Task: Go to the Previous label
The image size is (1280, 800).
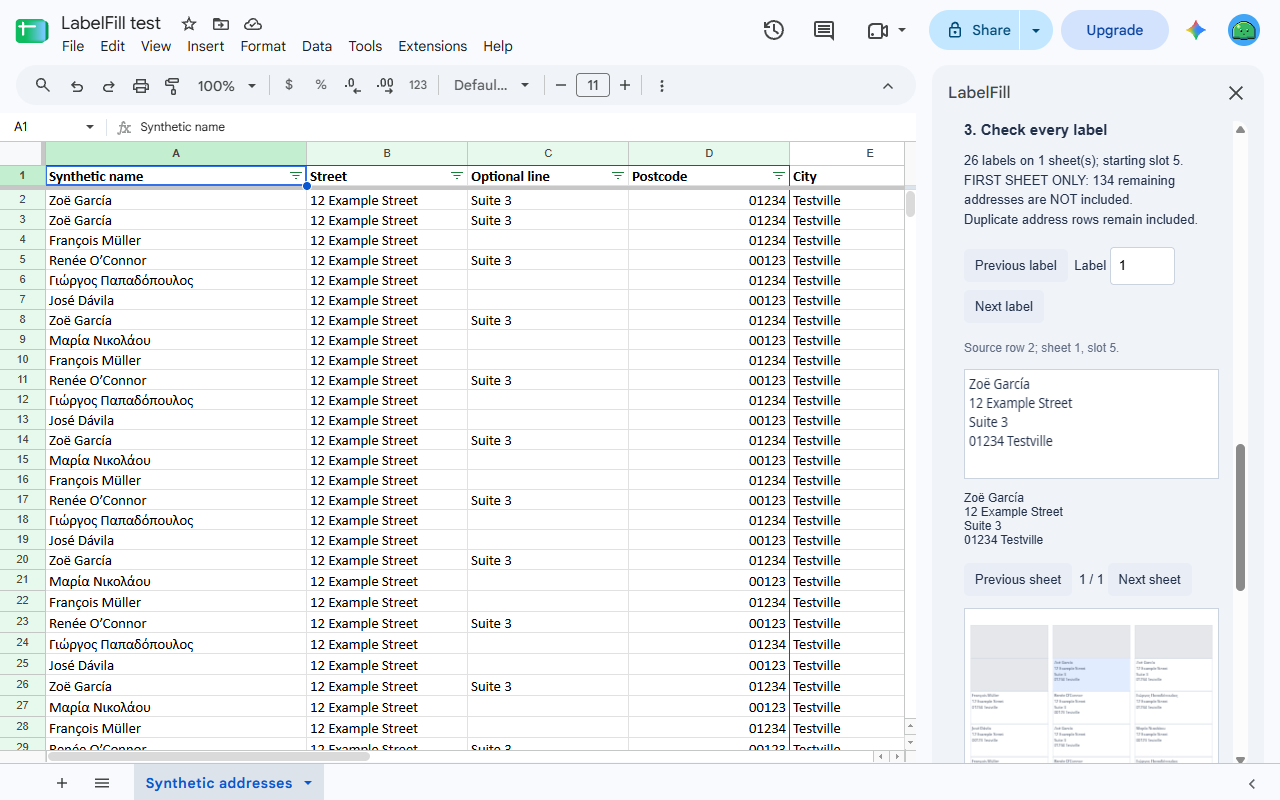Action: coord(1016,266)
